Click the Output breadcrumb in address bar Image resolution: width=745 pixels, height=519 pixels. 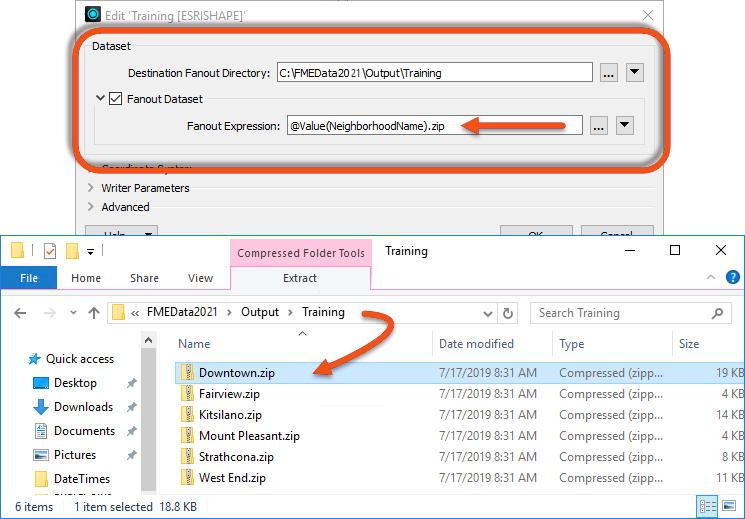[x=260, y=312]
